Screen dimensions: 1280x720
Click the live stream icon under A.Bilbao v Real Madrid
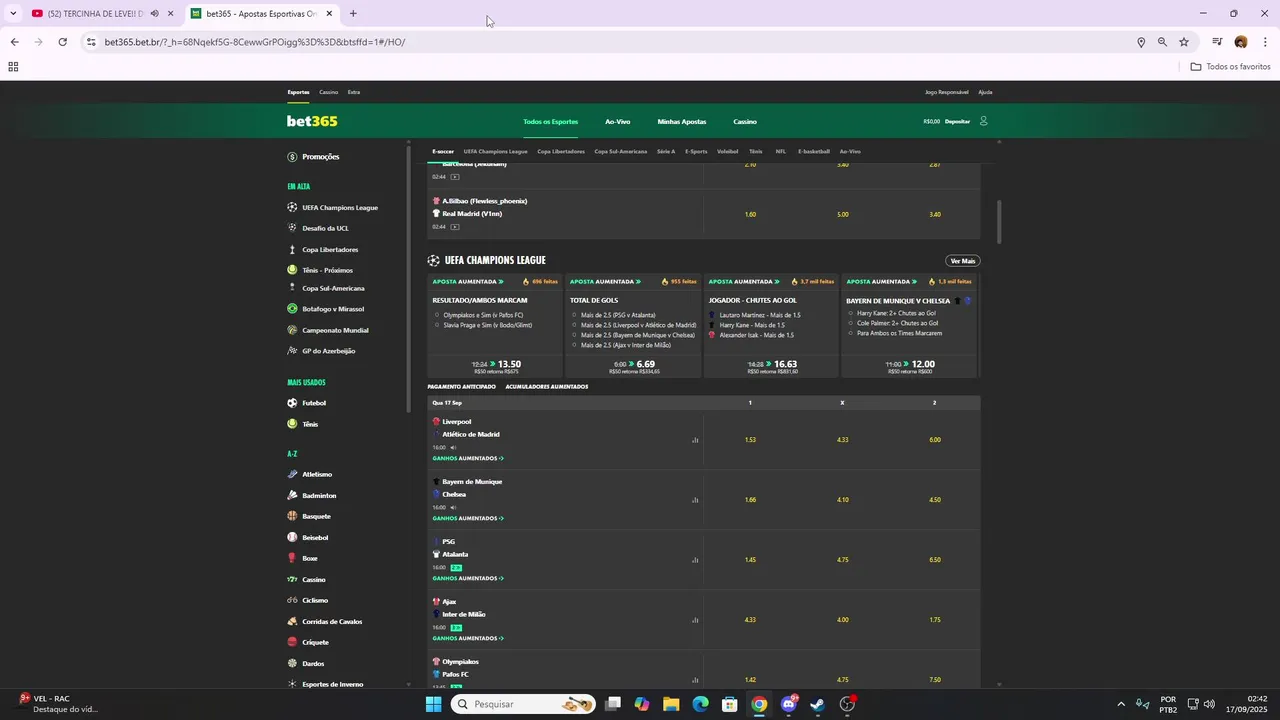(x=455, y=227)
